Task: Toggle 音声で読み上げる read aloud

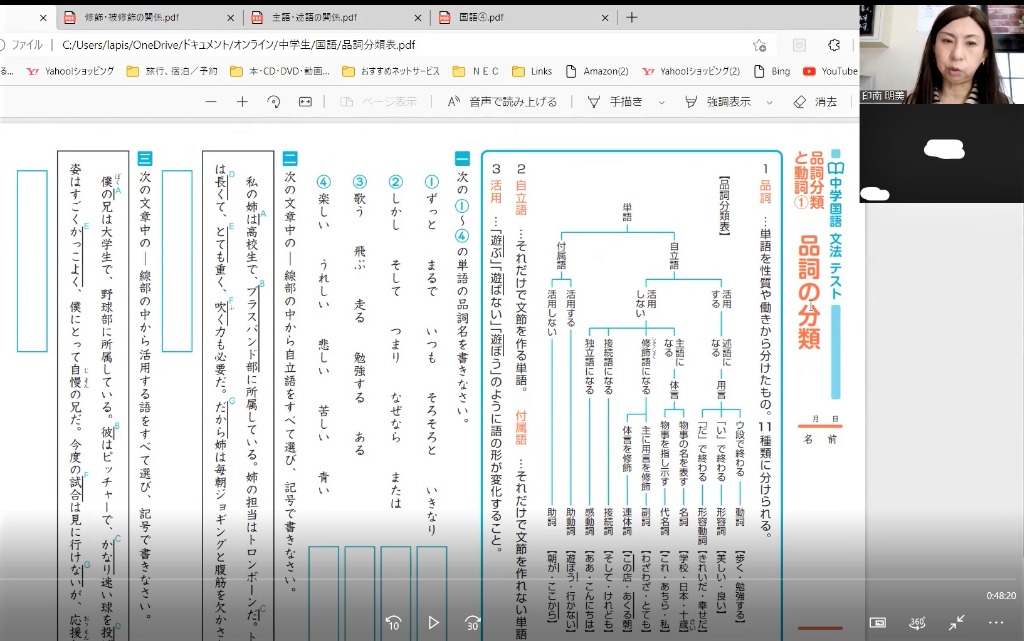Action: (500, 102)
